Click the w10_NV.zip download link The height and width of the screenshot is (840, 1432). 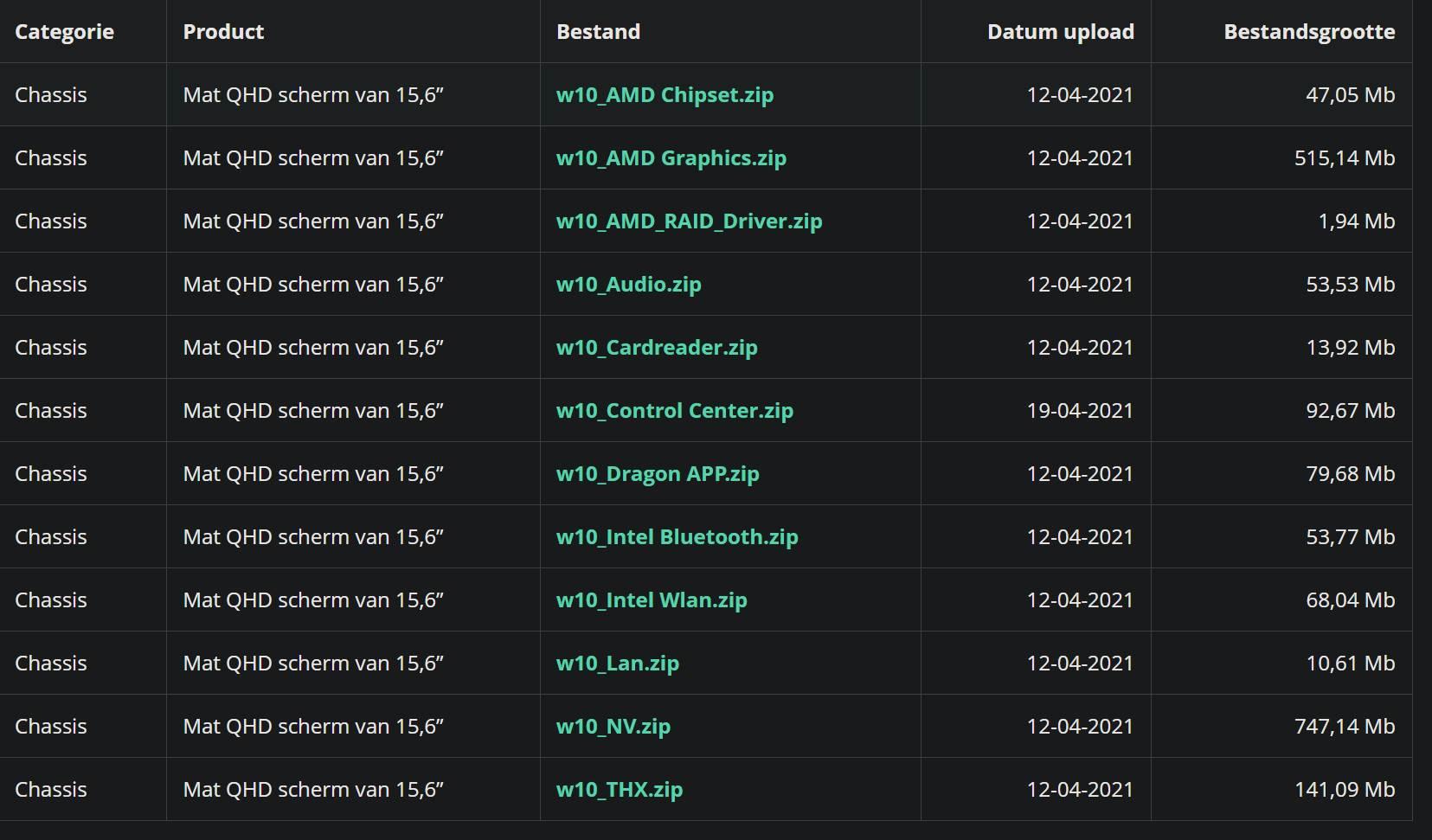[x=613, y=727]
